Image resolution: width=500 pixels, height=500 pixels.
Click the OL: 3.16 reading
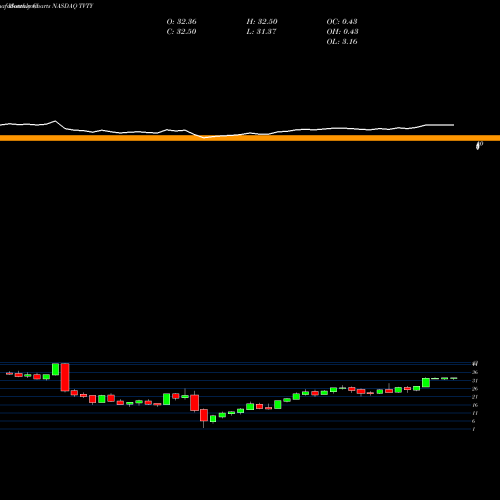tap(342, 42)
